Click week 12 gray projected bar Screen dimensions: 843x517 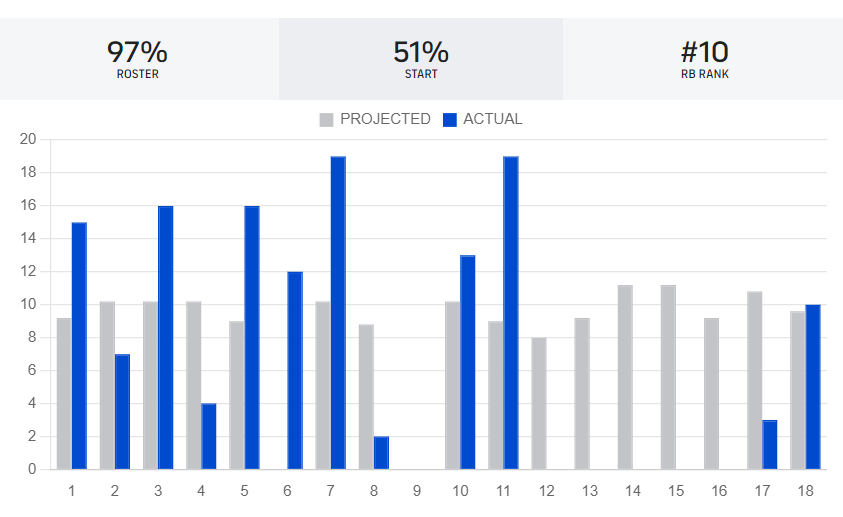click(x=539, y=403)
